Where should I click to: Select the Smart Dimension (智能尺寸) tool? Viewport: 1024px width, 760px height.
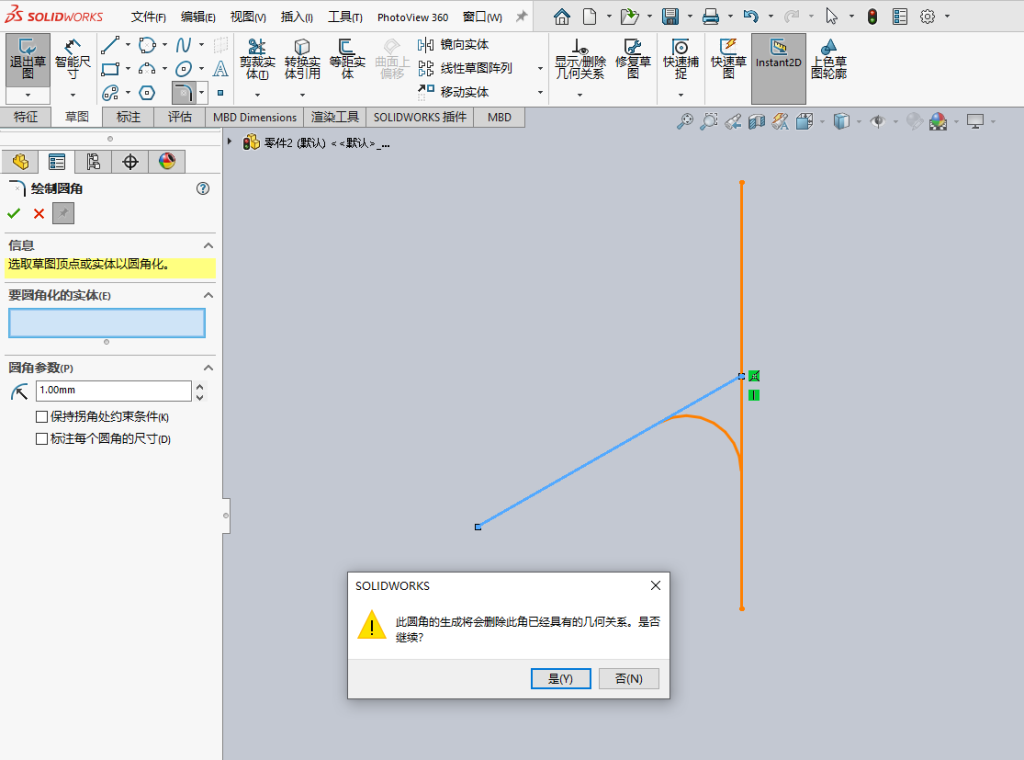coord(72,59)
